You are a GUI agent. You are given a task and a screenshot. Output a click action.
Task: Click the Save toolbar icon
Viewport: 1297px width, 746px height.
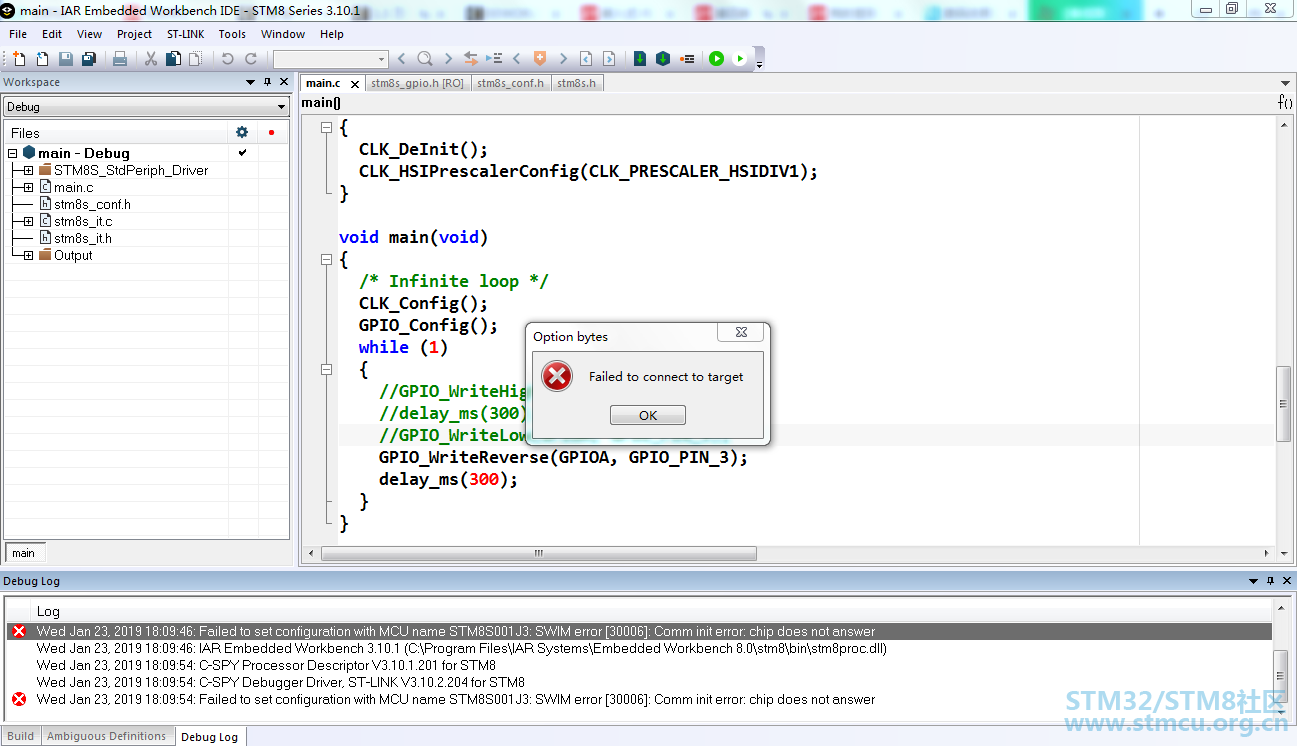coord(66,59)
